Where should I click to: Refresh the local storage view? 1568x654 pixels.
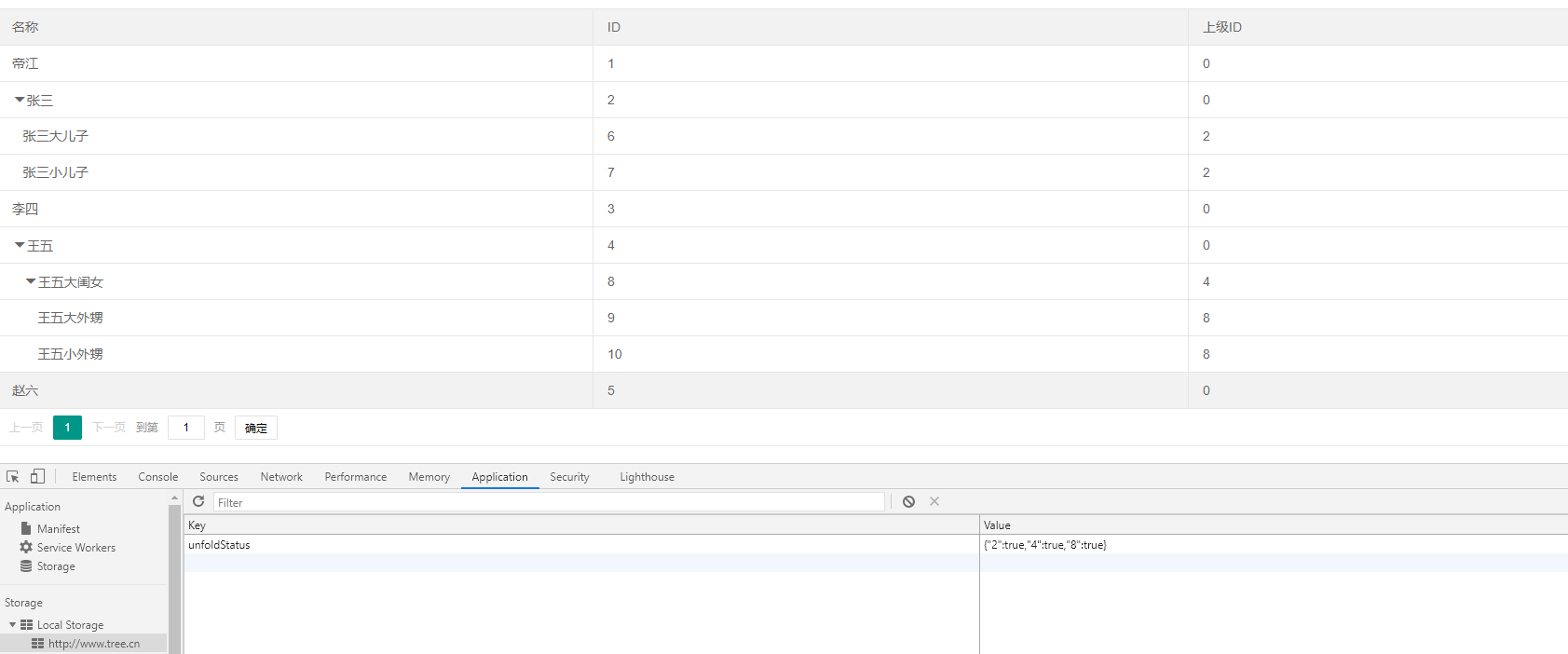[198, 502]
